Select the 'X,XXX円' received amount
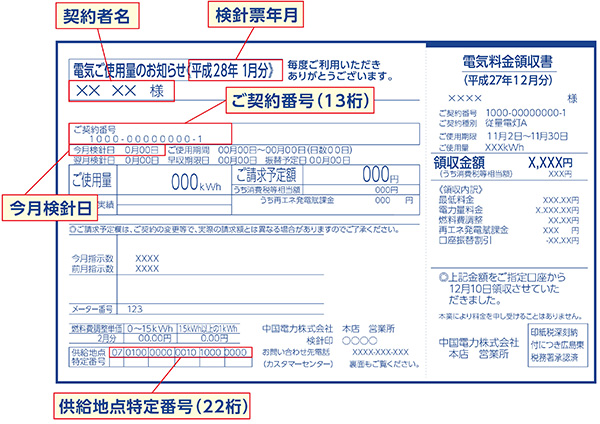Viewport: 600px width, 424px height. pos(550,163)
